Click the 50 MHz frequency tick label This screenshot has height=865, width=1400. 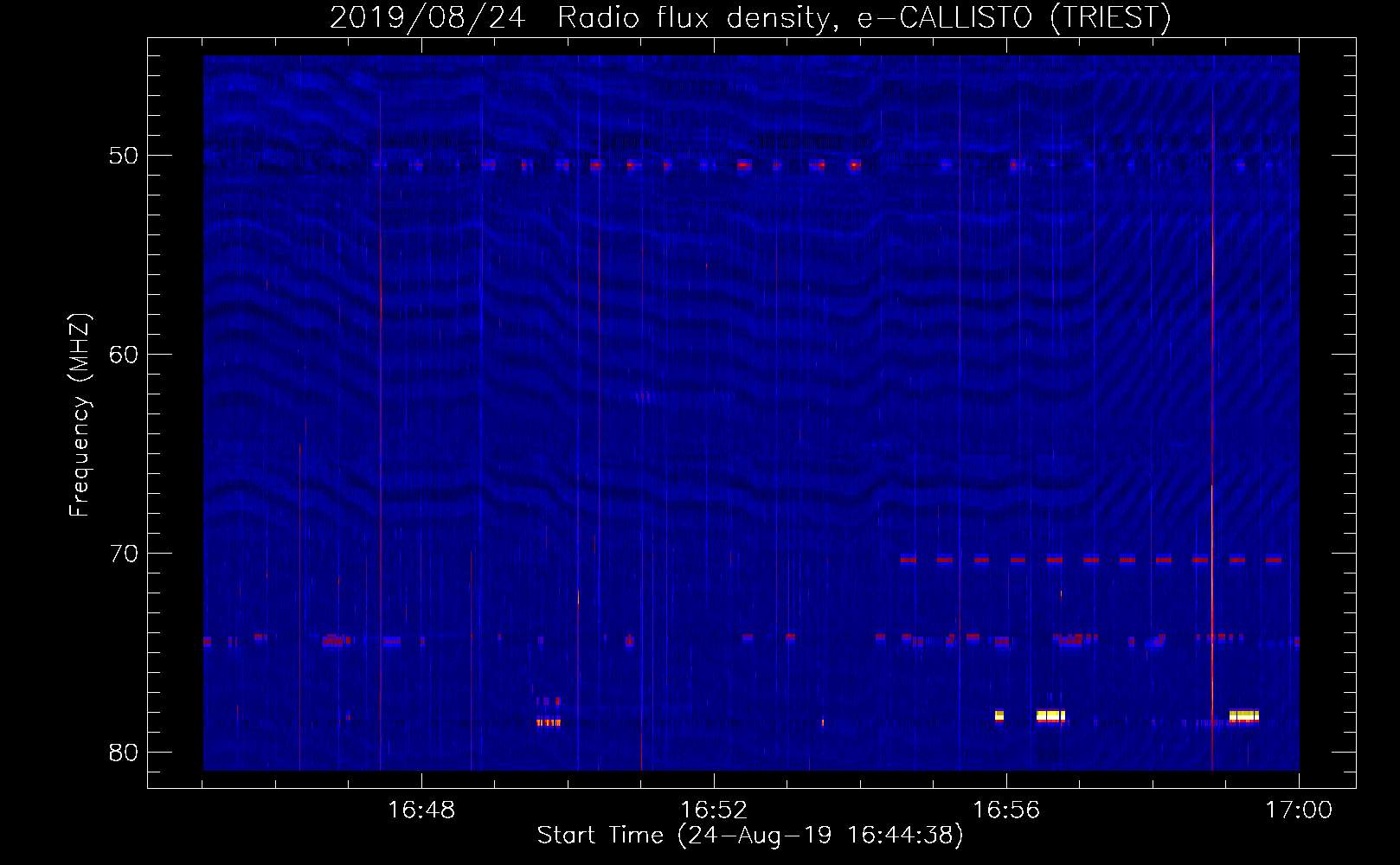click(124, 156)
